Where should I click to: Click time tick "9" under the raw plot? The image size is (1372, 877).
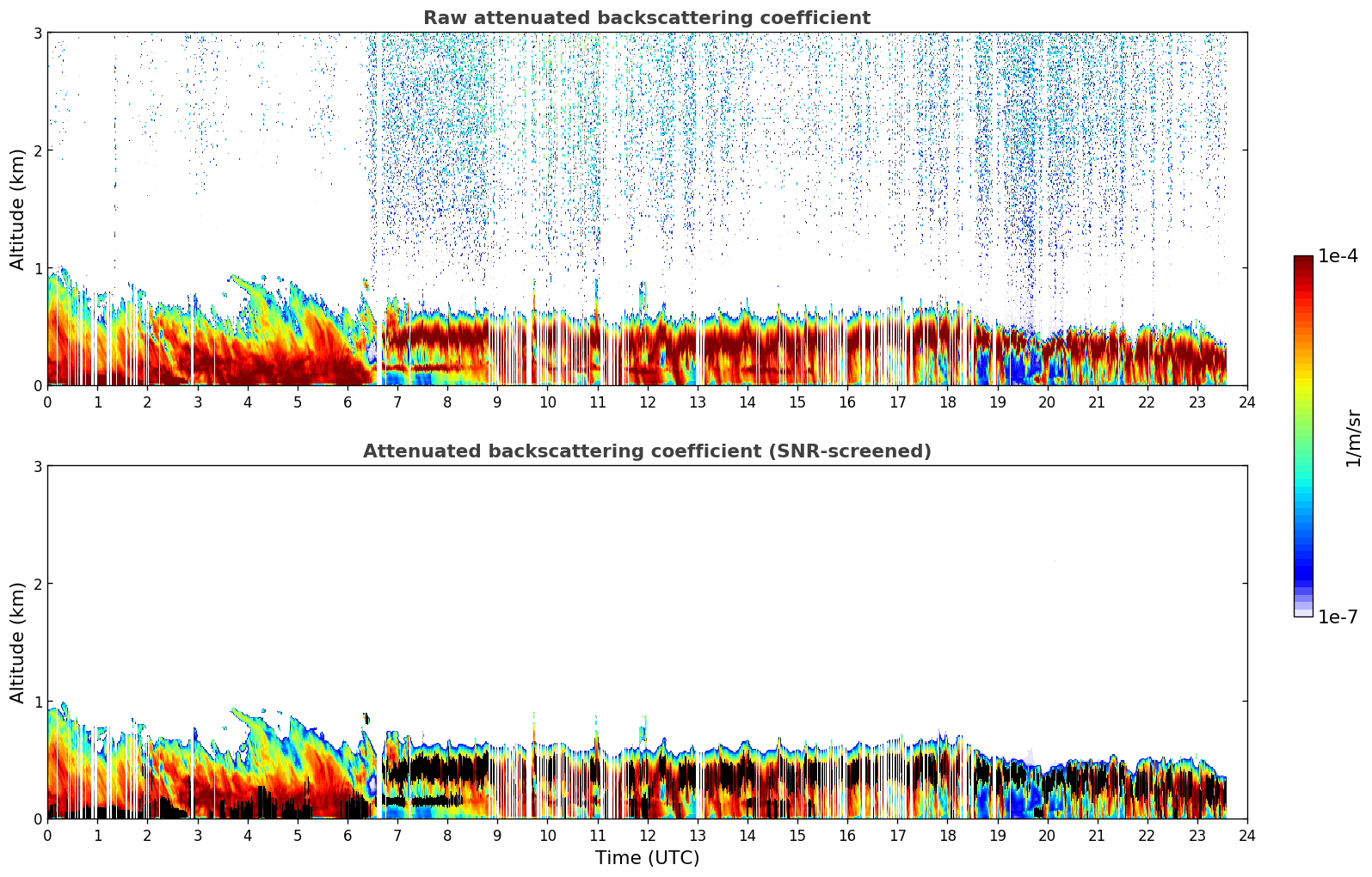pos(497,402)
